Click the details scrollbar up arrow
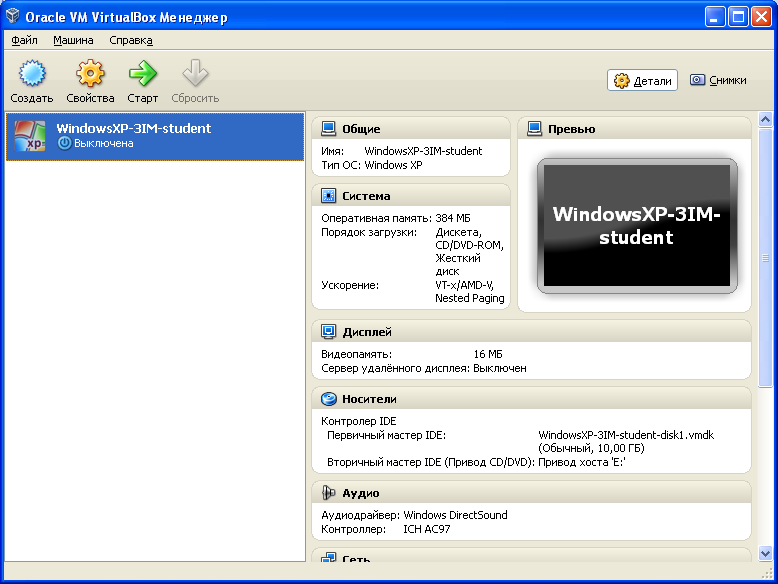The image size is (778, 584). [765, 119]
